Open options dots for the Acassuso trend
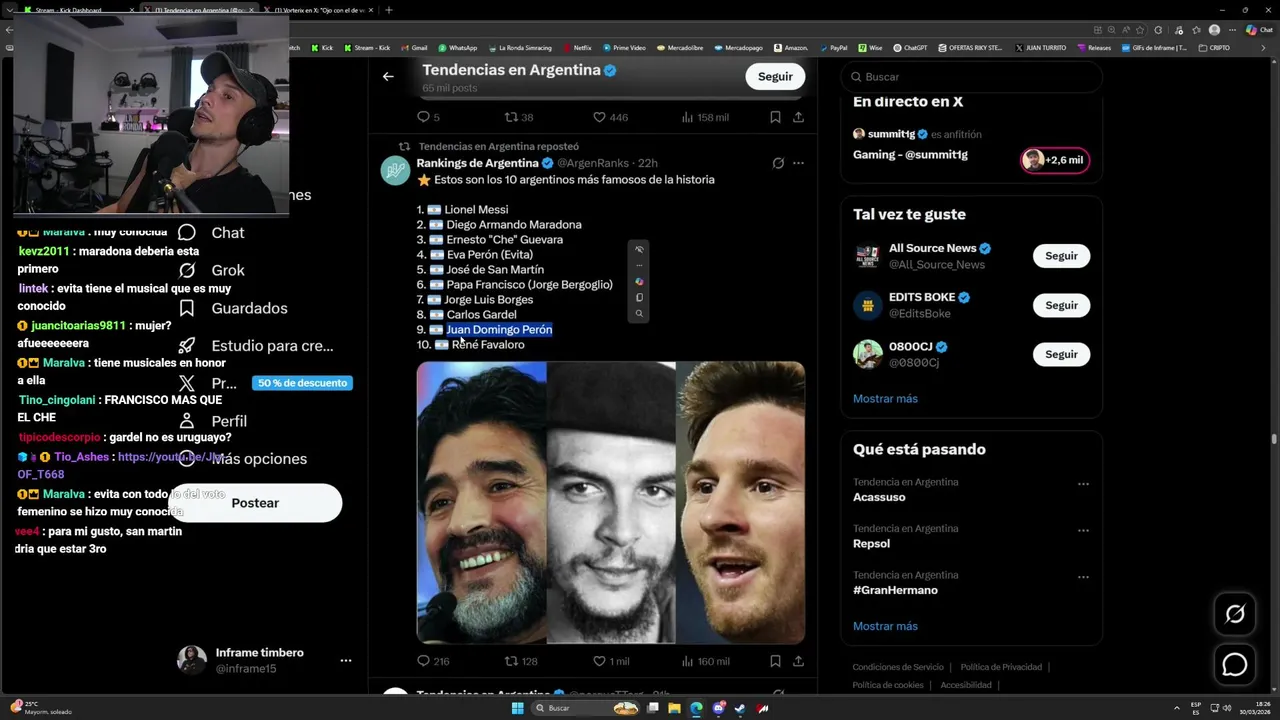The image size is (1280, 720). pyautogui.click(x=1083, y=484)
